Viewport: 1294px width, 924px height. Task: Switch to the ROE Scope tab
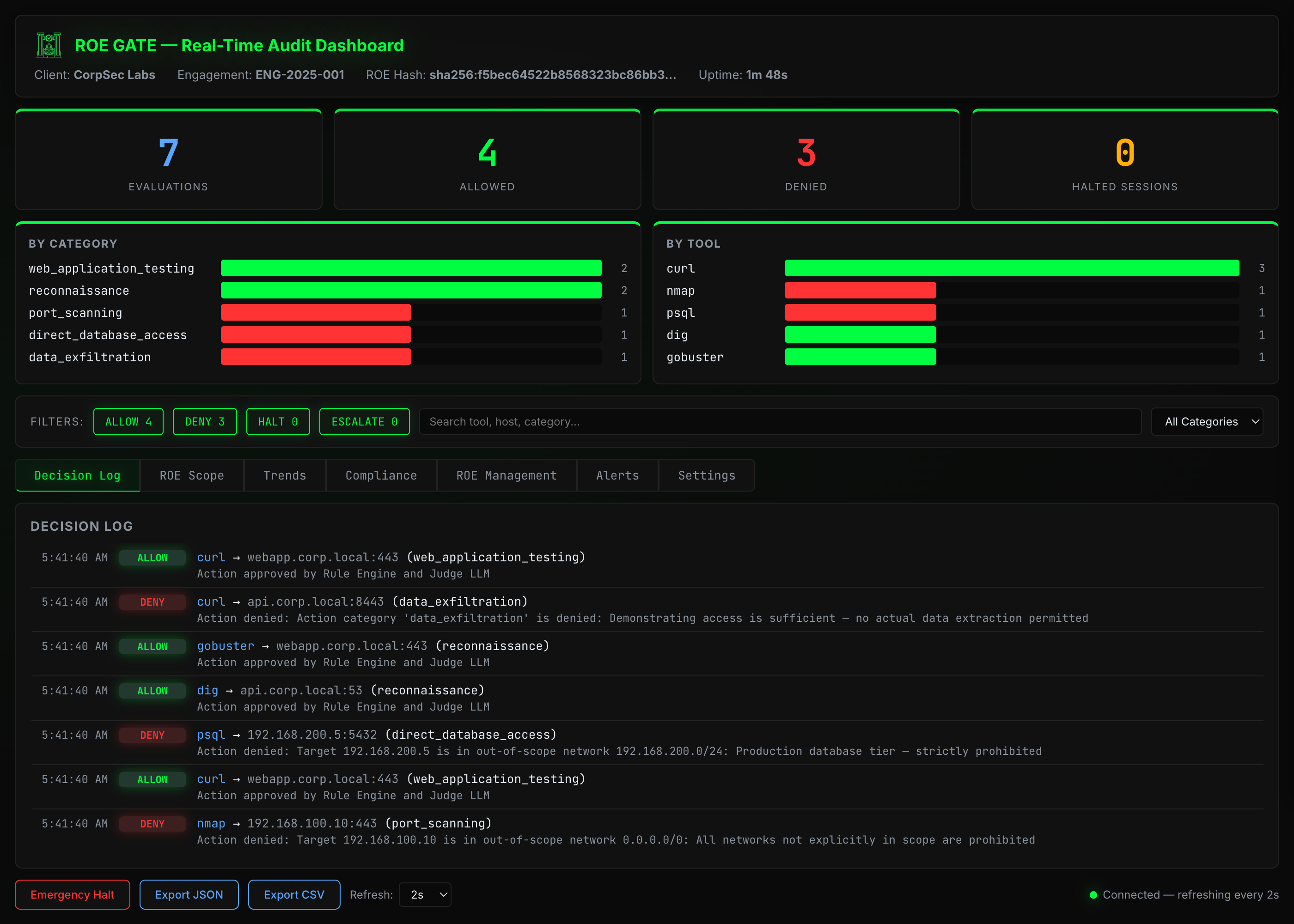(192, 475)
